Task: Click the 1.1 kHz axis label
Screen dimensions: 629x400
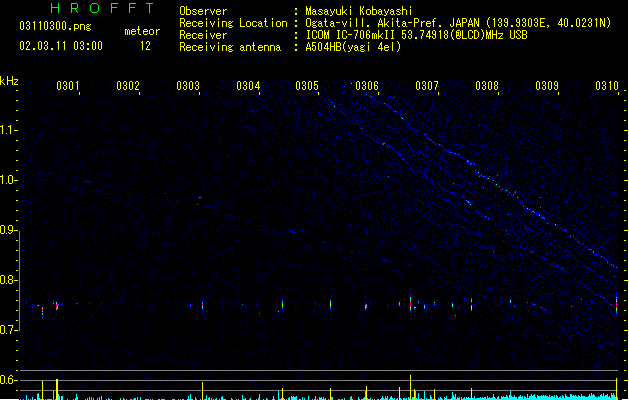Action: click(x=8, y=130)
